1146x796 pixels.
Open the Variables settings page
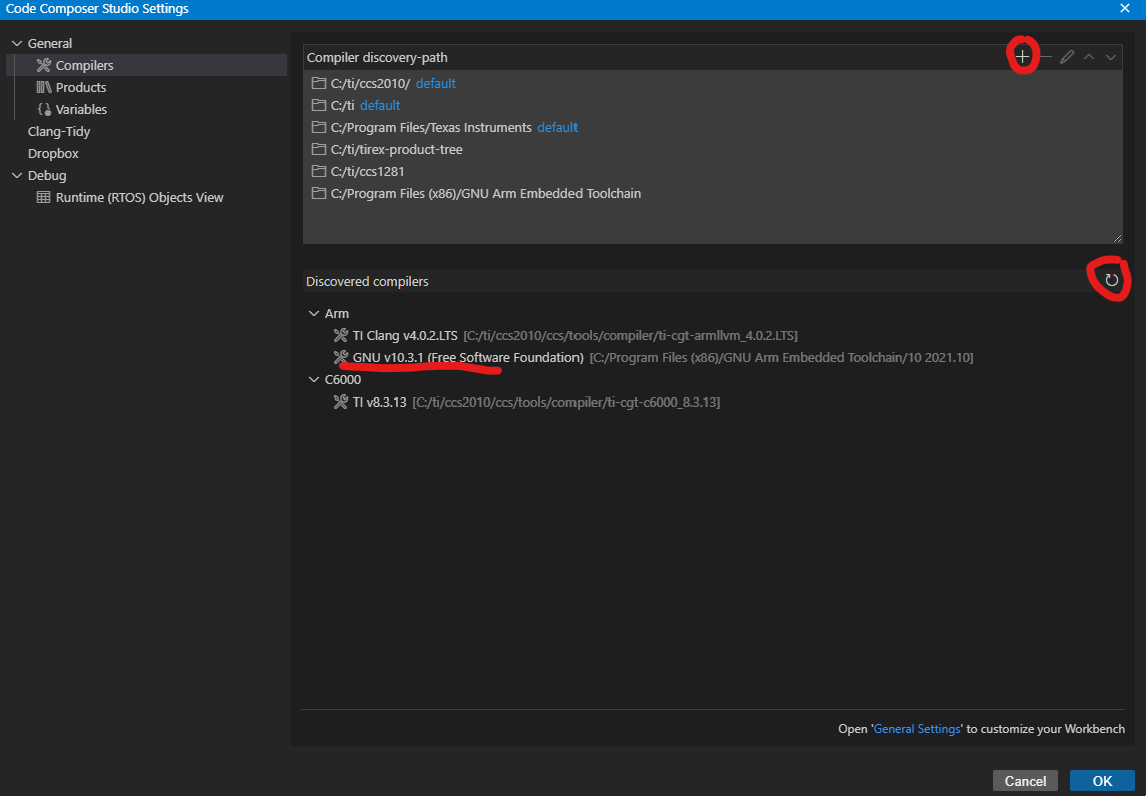81,109
